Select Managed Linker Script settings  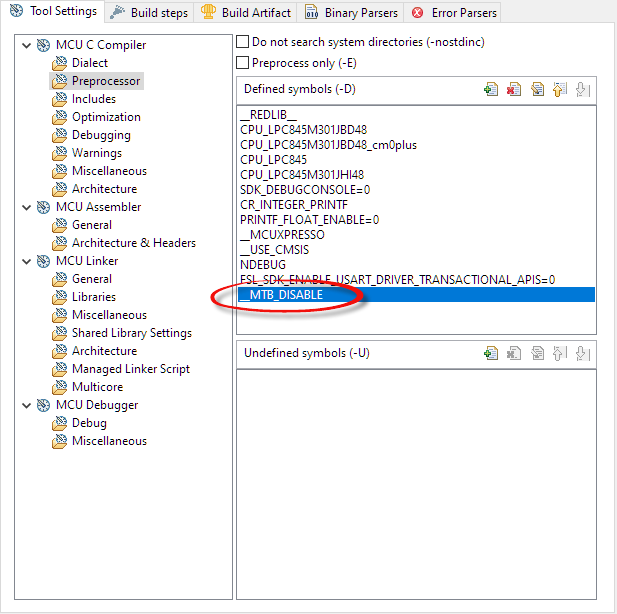pos(130,369)
